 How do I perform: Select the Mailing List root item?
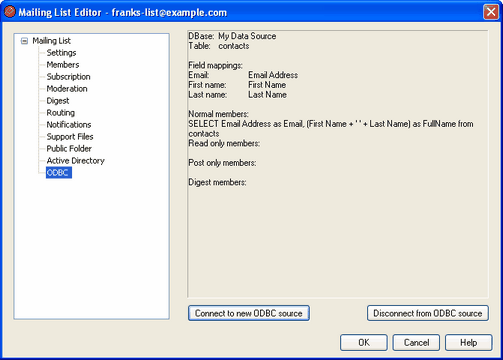51,41
